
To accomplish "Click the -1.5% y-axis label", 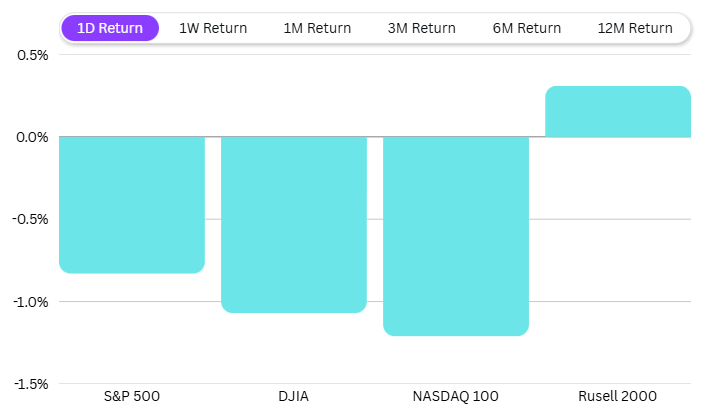I will click(31, 383).
